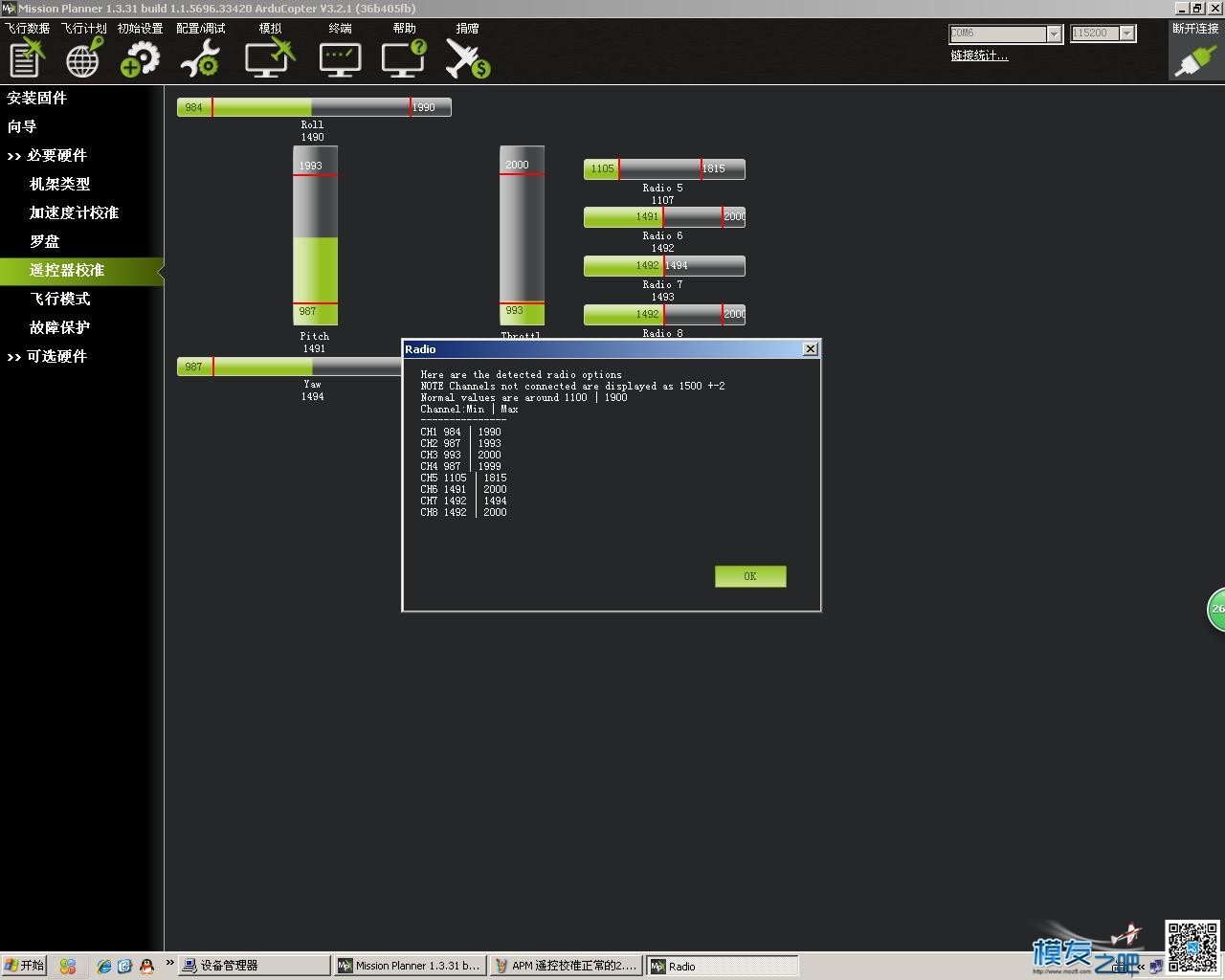Click the QQ penguin quick launch icon

[146, 967]
